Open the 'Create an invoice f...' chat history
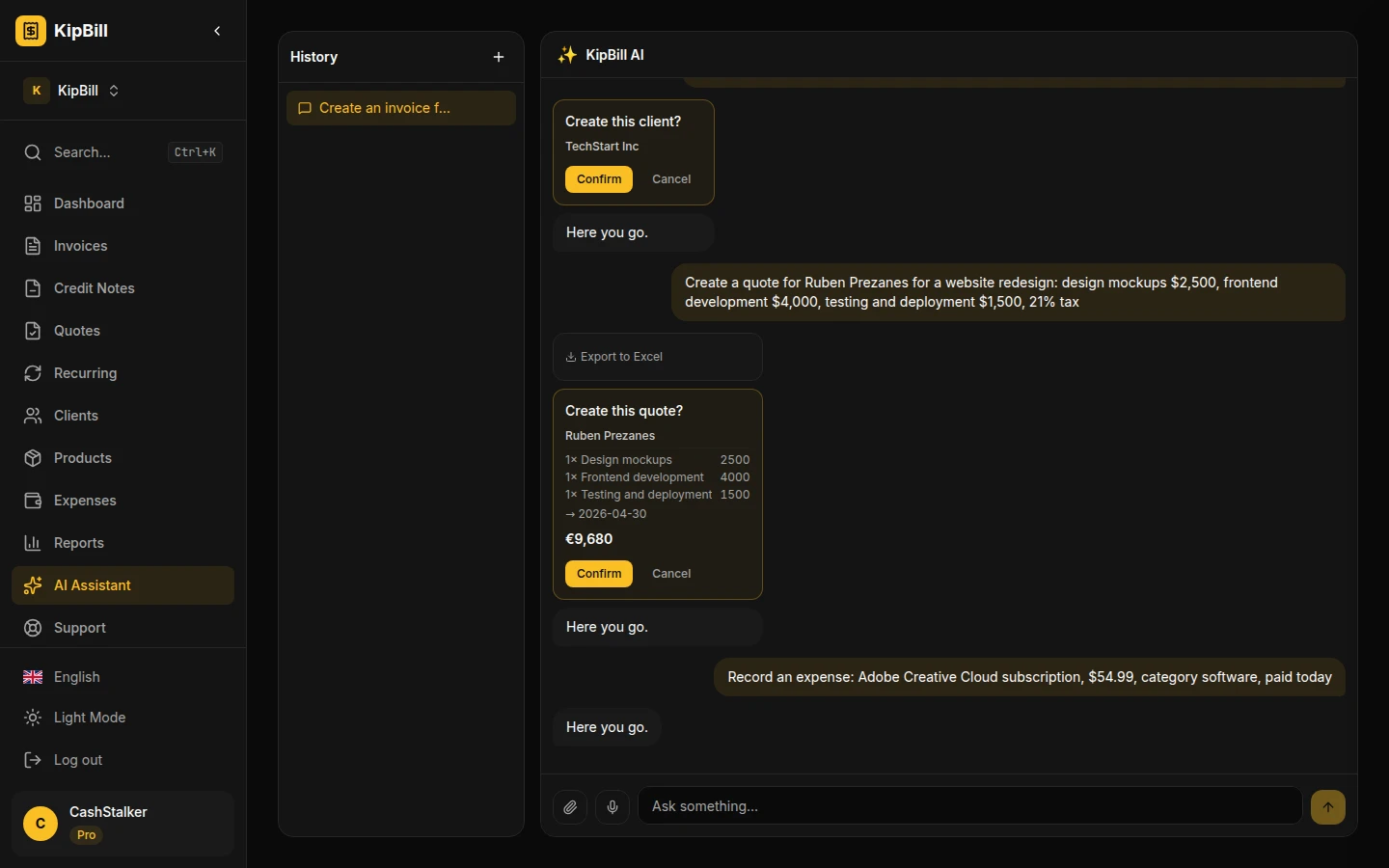Viewport: 1389px width, 868px height. (400, 108)
